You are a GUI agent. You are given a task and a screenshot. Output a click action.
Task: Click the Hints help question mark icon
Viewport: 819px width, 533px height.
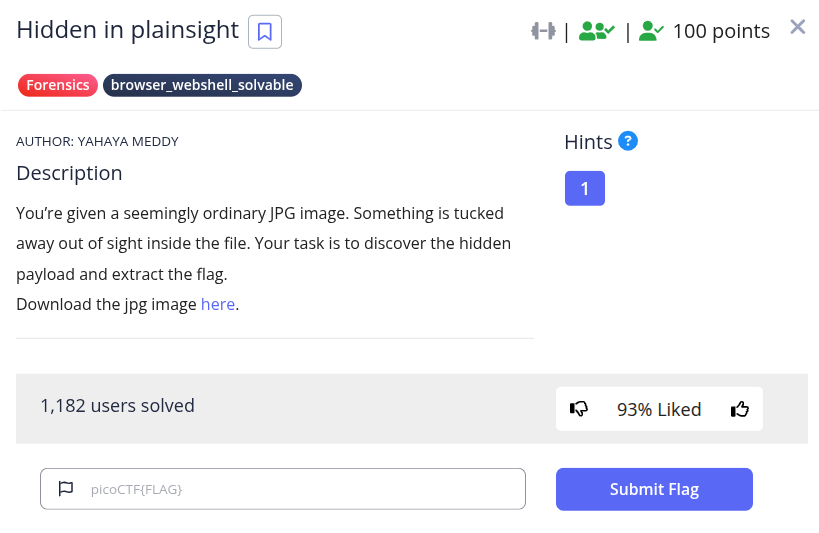(x=628, y=141)
